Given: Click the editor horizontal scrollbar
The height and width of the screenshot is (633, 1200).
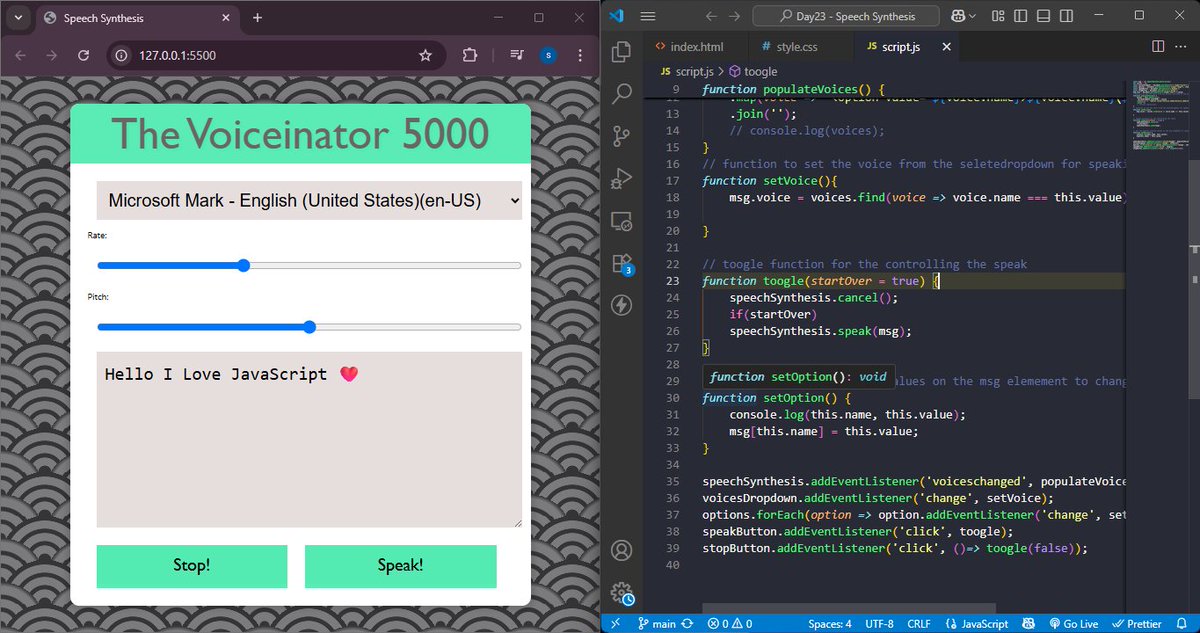Looking at the screenshot, I should tap(849, 608).
